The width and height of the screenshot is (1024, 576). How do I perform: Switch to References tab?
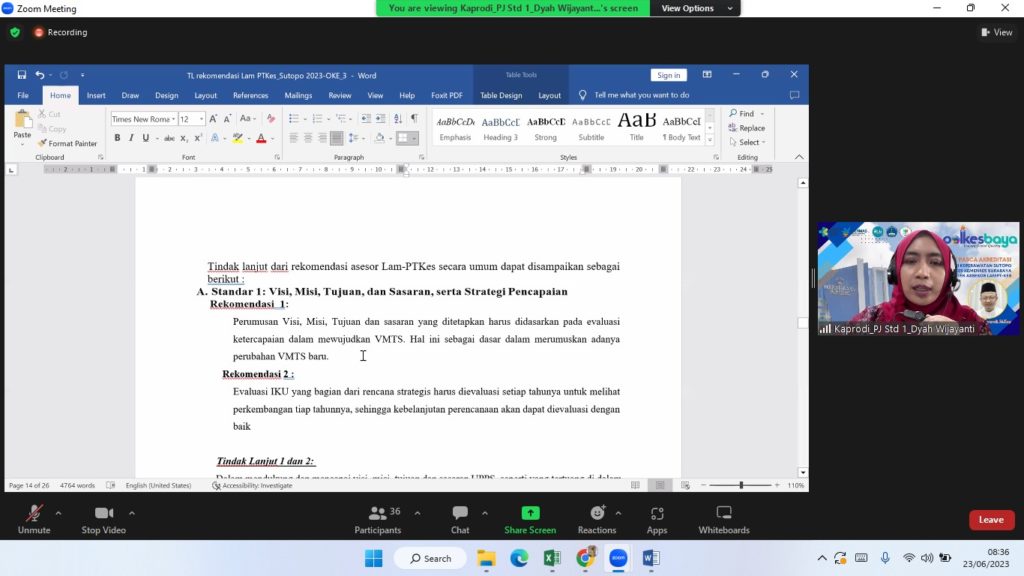tap(250, 95)
